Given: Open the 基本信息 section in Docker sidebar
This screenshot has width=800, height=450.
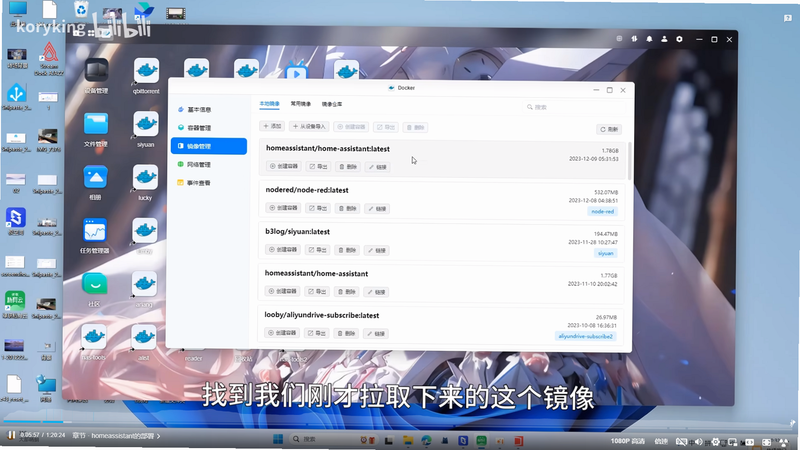Looking at the screenshot, I should pos(209,110).
